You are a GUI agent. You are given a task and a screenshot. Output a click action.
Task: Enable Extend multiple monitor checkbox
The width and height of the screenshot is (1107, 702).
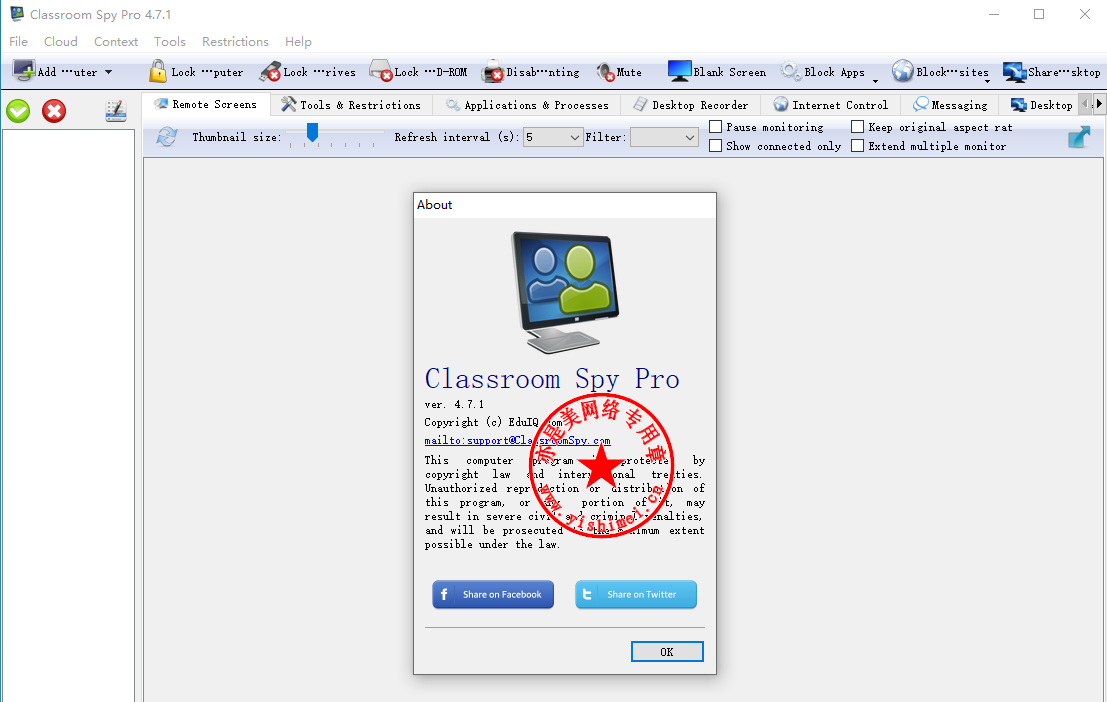[x=857, y=145]
